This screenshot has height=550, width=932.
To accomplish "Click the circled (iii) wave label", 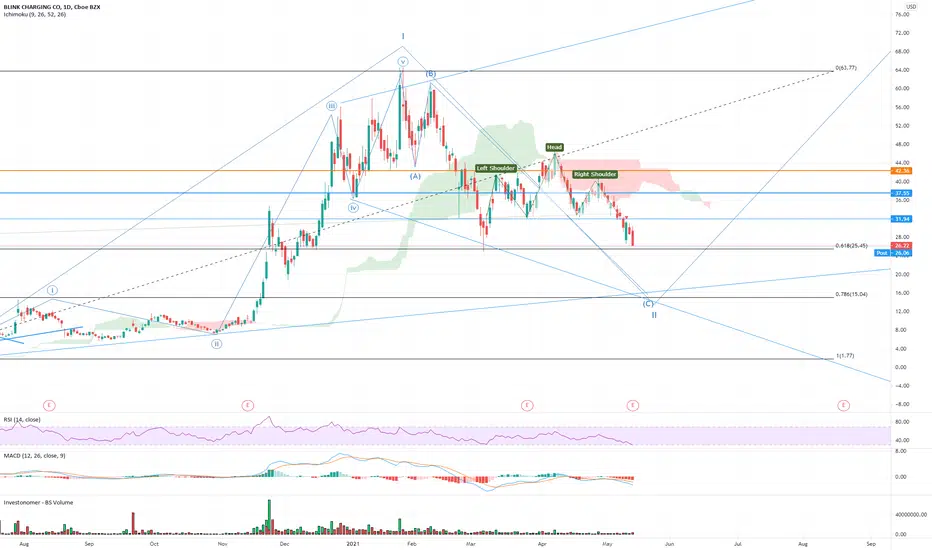I will click(332, 106).
